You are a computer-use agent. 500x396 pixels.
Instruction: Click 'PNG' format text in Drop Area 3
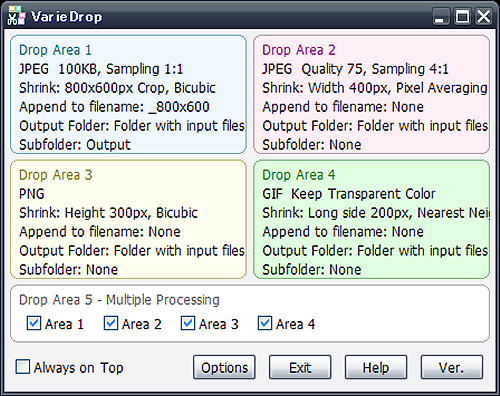32,194
